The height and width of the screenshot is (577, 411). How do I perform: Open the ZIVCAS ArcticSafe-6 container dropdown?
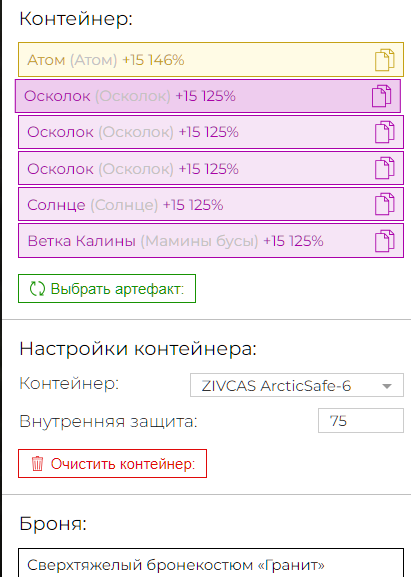pyautogui.click(x=297, y=385)
